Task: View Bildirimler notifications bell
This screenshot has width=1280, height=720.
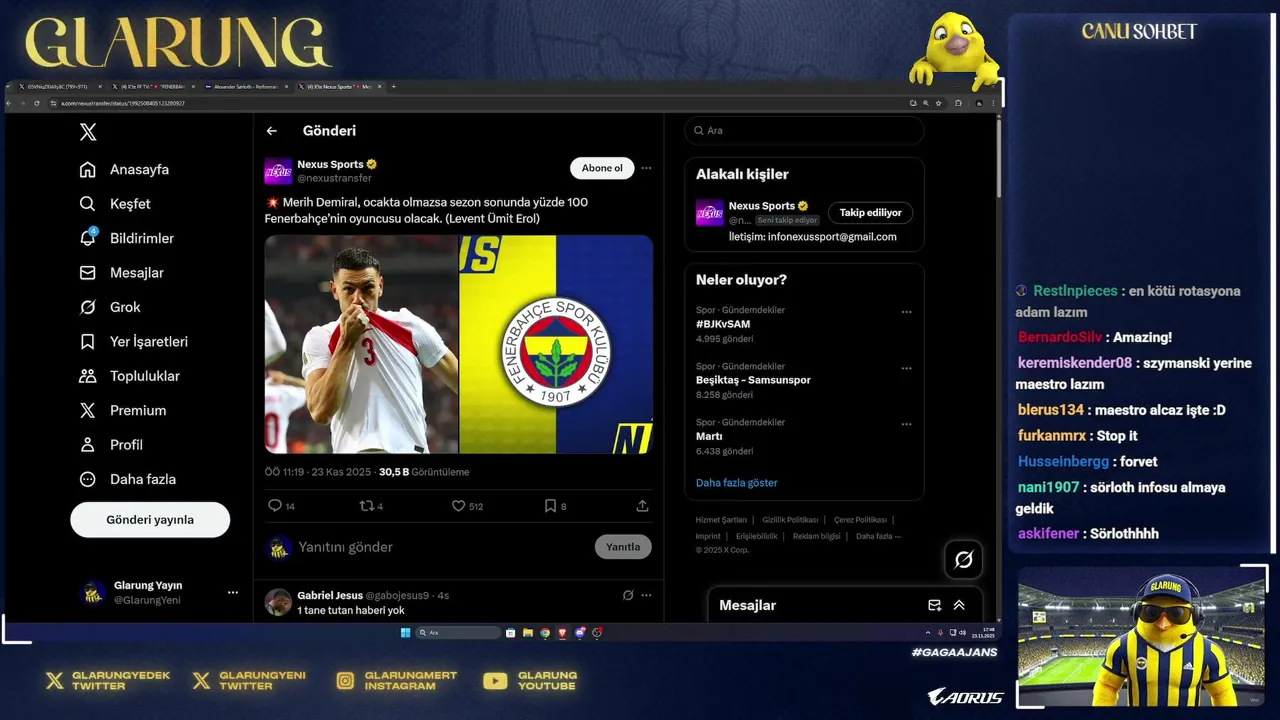Action: (x=126, y=238)
